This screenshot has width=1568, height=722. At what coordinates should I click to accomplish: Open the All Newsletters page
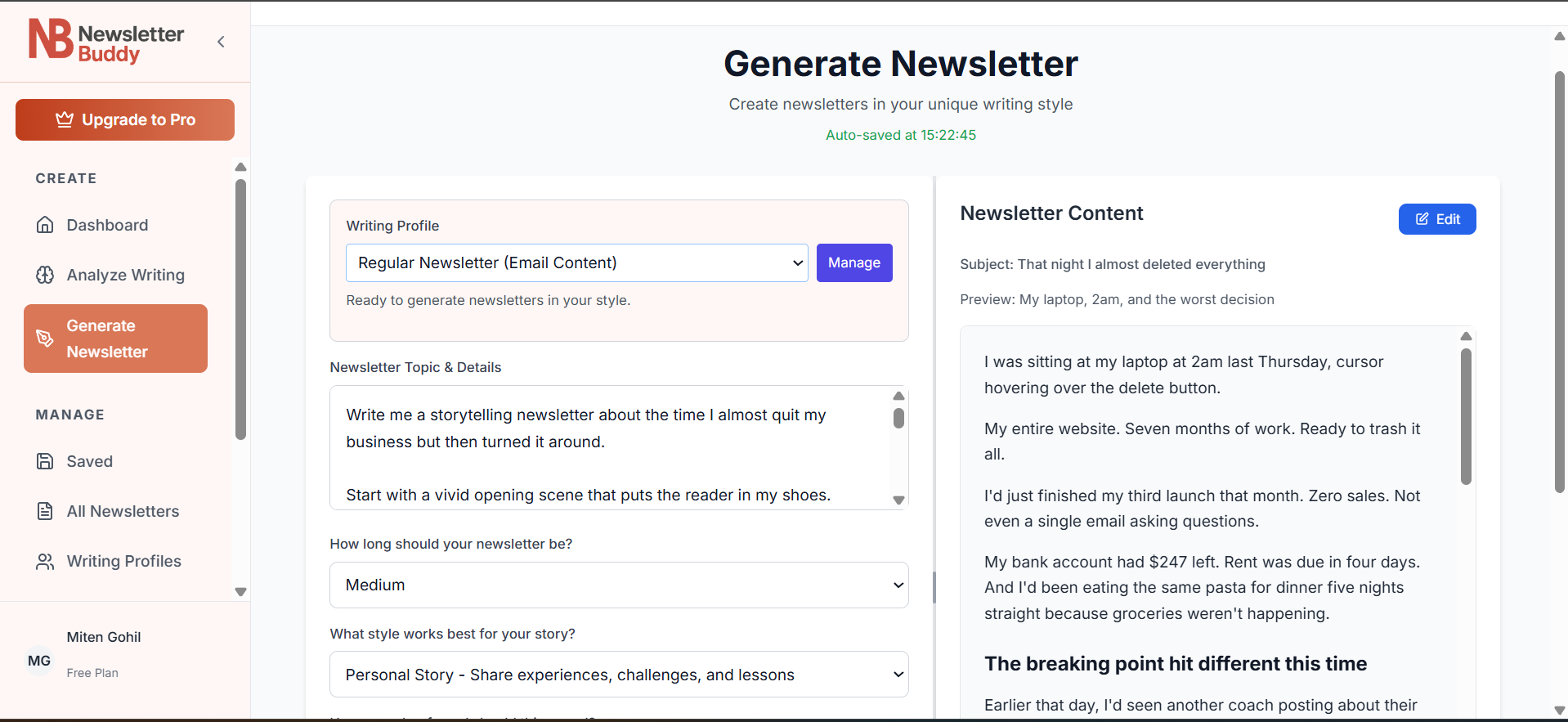(123, 511)
